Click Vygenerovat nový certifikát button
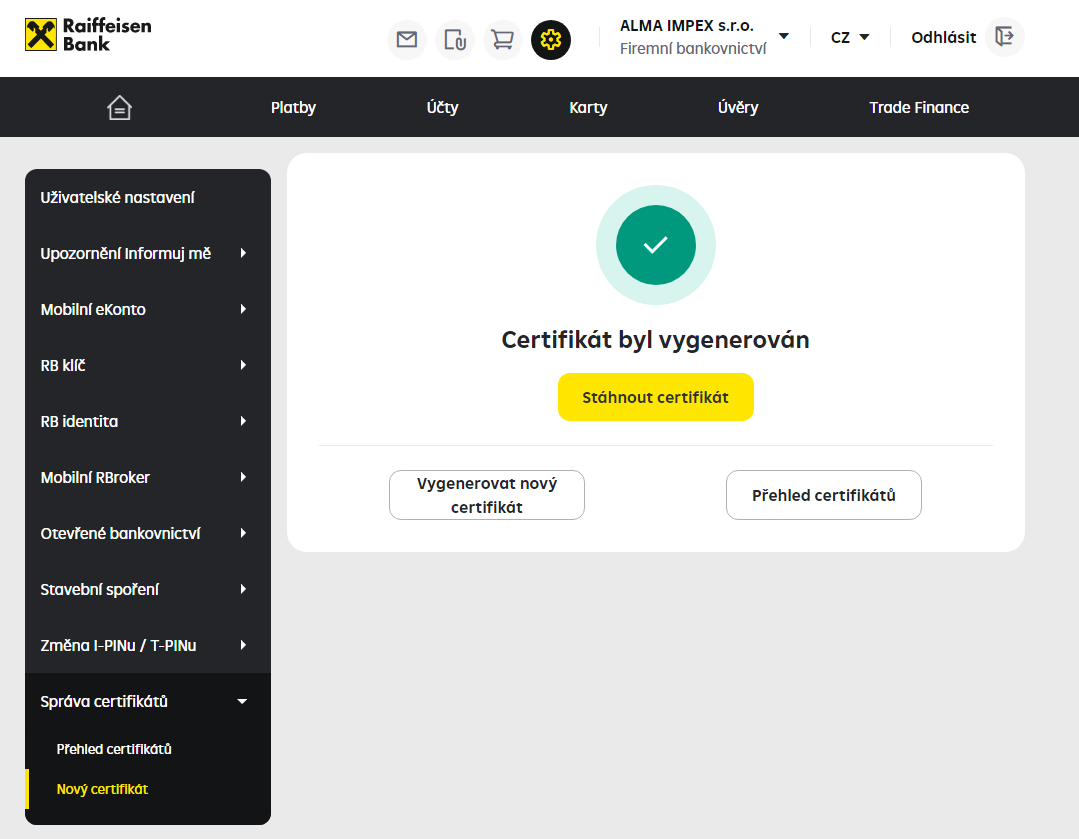This screenshot has height=839, width=1079. point(487,495)
